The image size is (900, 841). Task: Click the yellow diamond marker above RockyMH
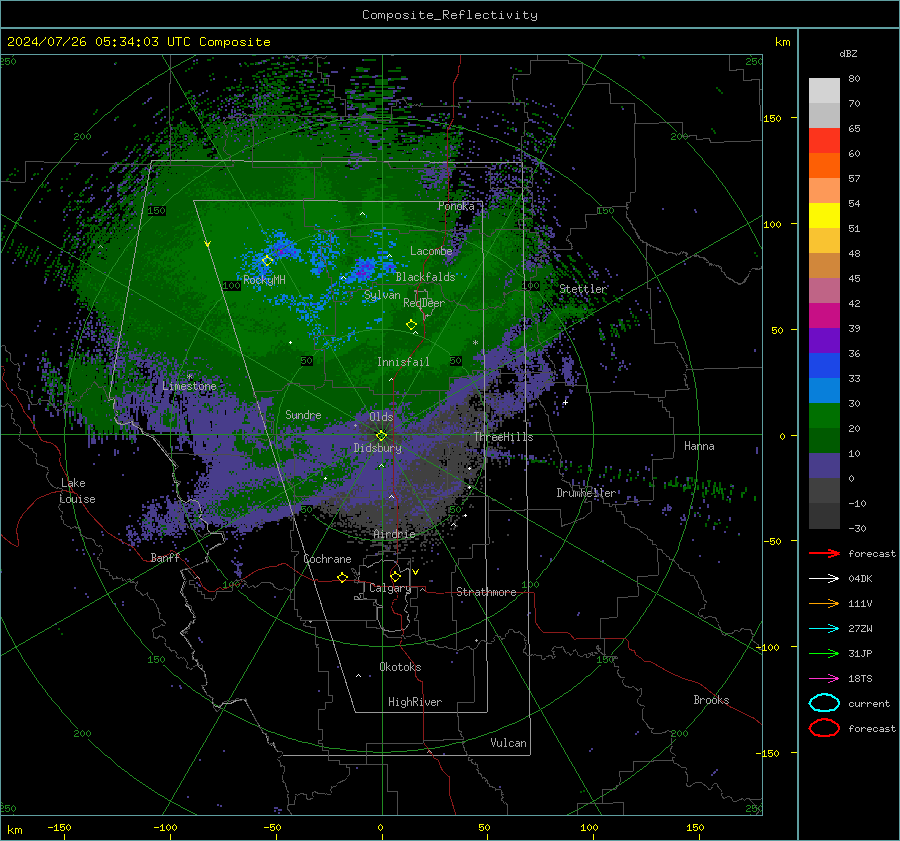pyautogui.click(x=267, y=261)
